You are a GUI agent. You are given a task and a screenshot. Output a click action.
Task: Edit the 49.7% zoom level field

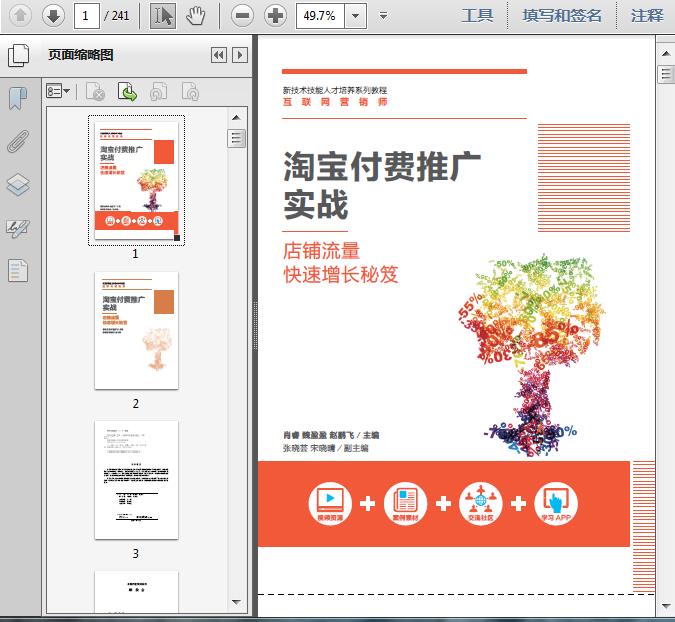pyautogui.click(x=320, y=16)
